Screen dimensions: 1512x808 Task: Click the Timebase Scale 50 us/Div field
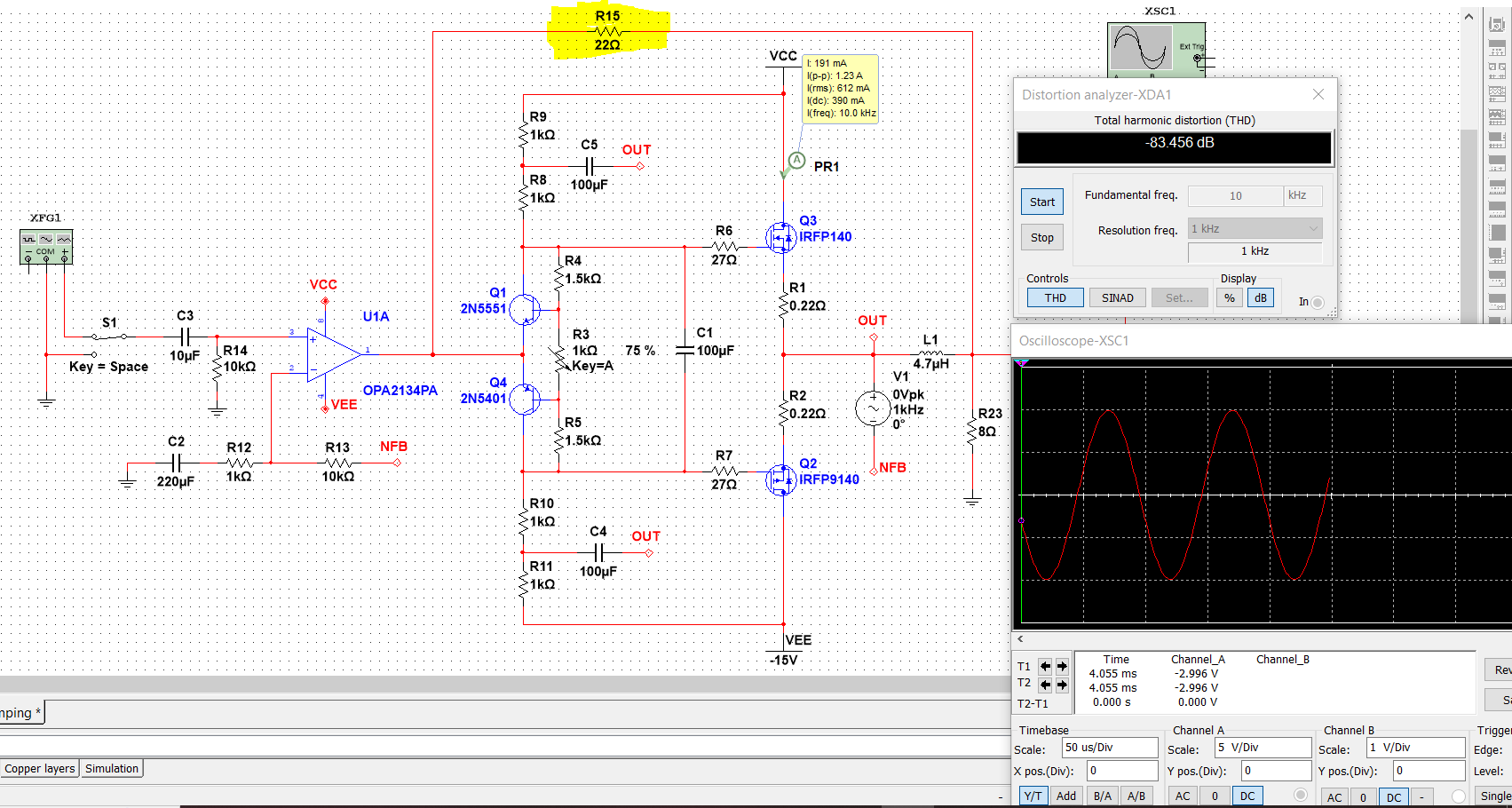1110,748
